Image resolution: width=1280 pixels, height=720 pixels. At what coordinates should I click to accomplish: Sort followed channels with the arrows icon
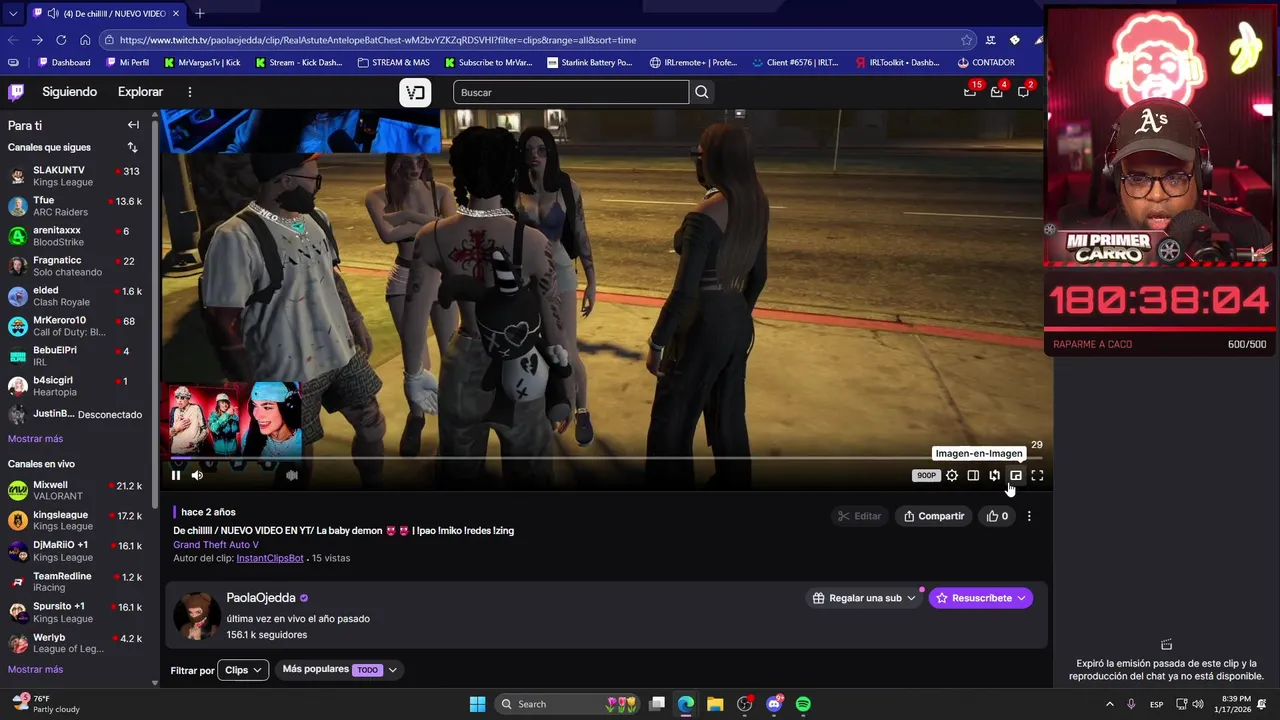pyautogui.click(x=132, y=147)
